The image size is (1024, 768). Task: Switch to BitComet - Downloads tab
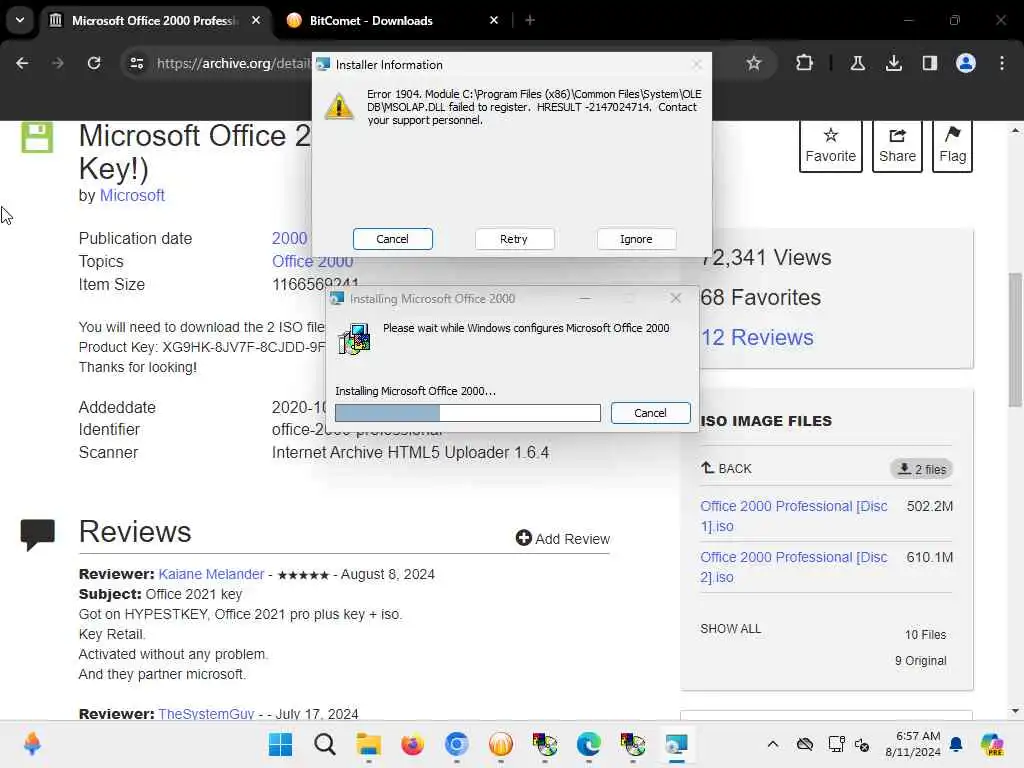371,21
